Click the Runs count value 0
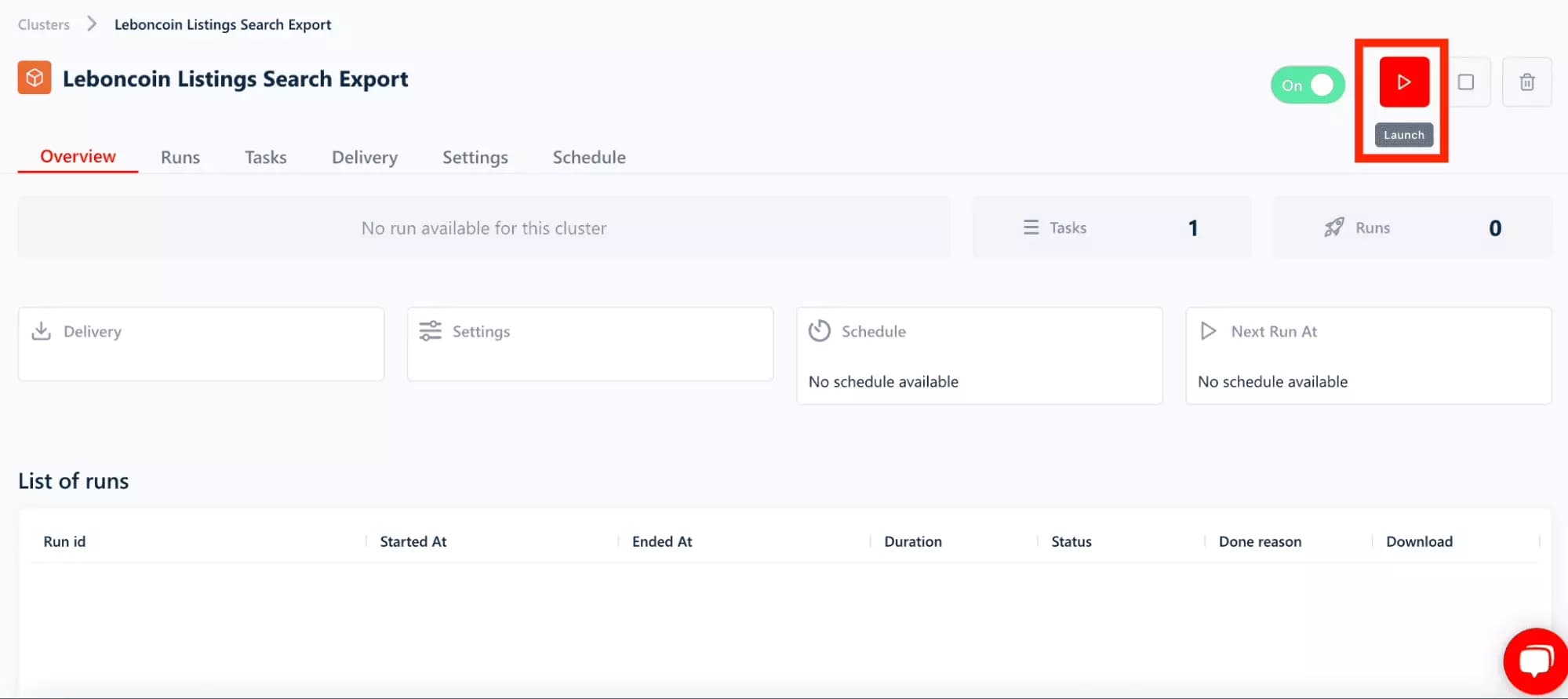The image size is (1568, 699). 1495,228
